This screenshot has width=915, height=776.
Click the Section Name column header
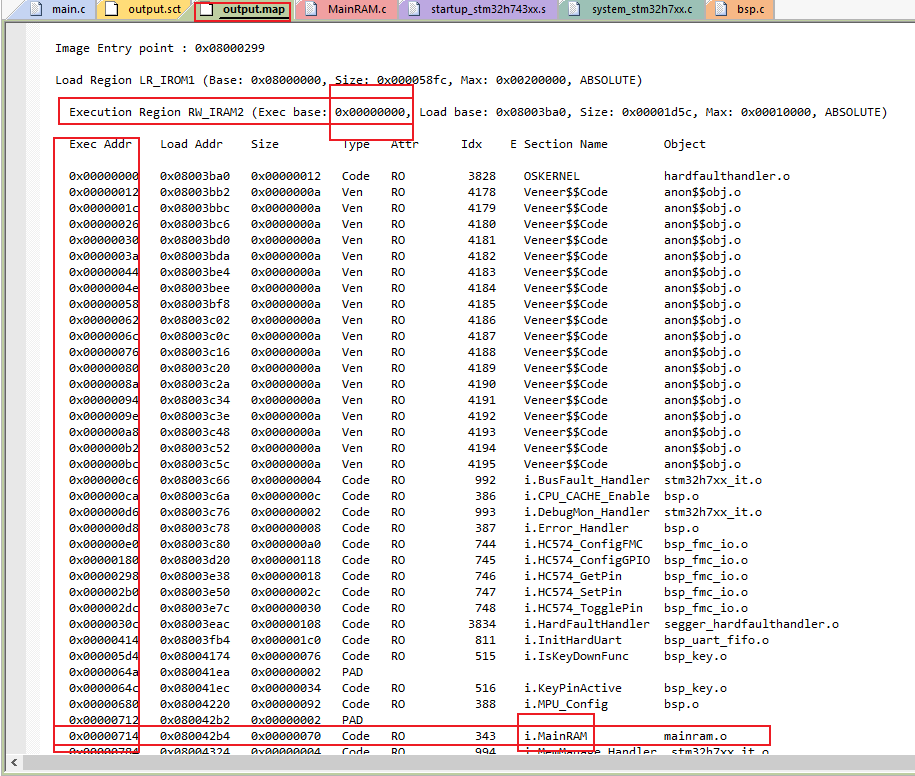pos(565,144)
